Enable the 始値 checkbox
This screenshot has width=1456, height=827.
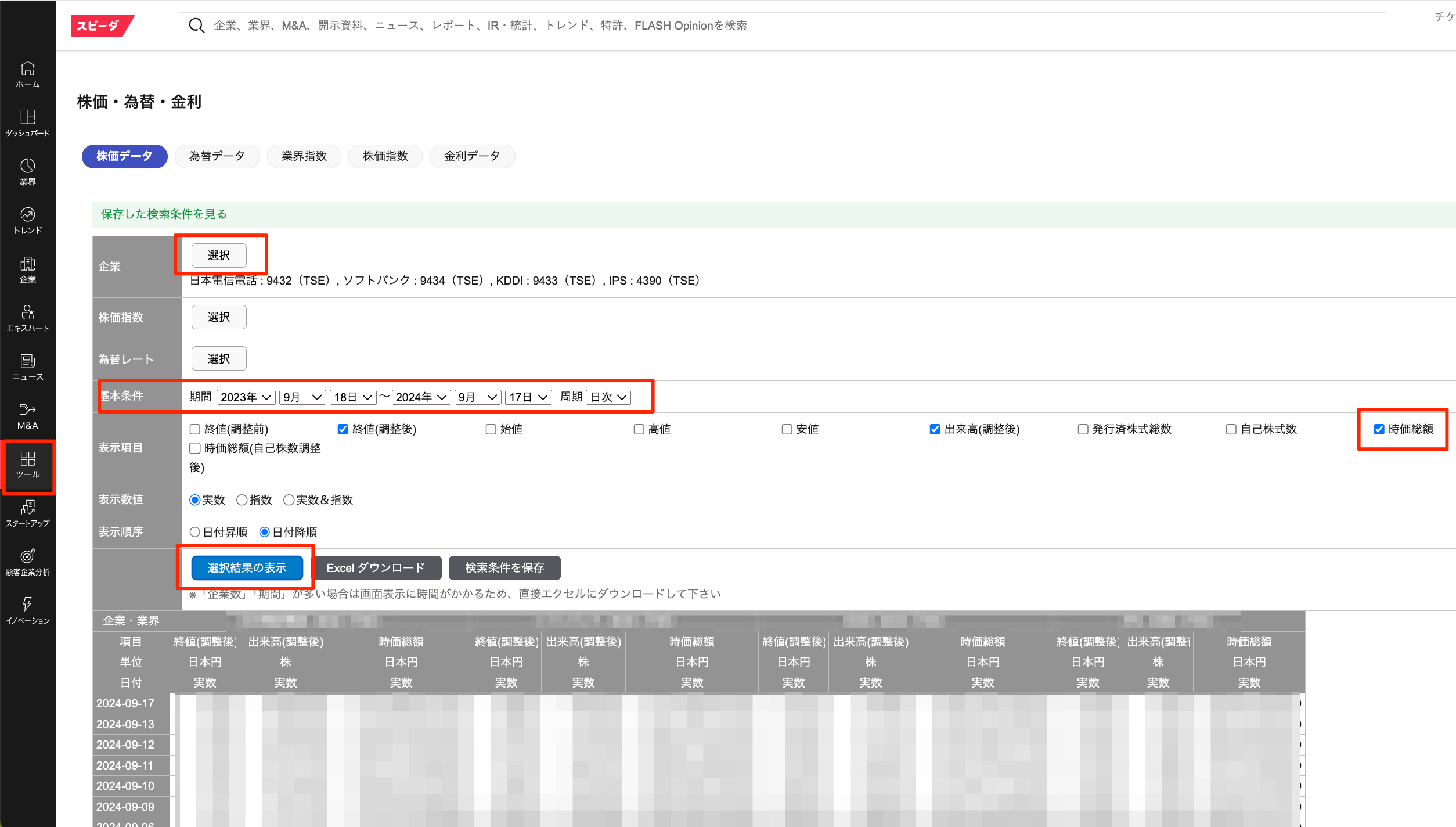tap(491, 429)
